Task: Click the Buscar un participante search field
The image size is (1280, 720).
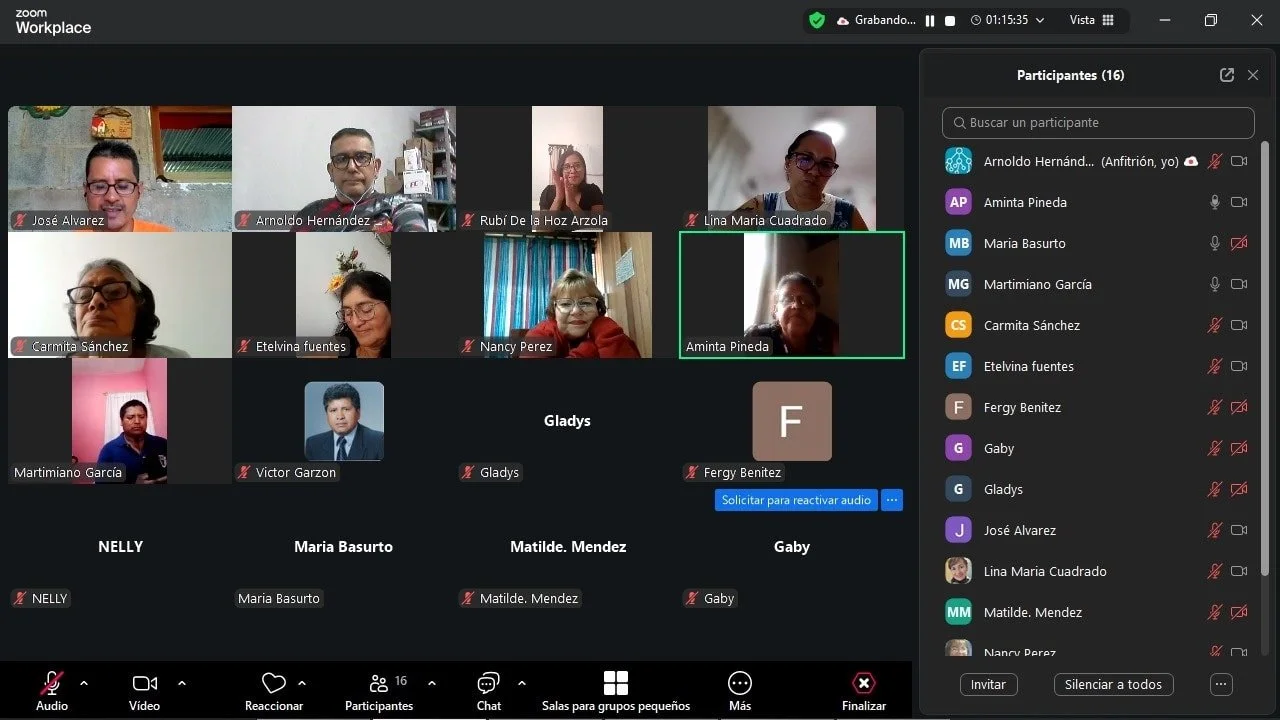Action: 1098,122
